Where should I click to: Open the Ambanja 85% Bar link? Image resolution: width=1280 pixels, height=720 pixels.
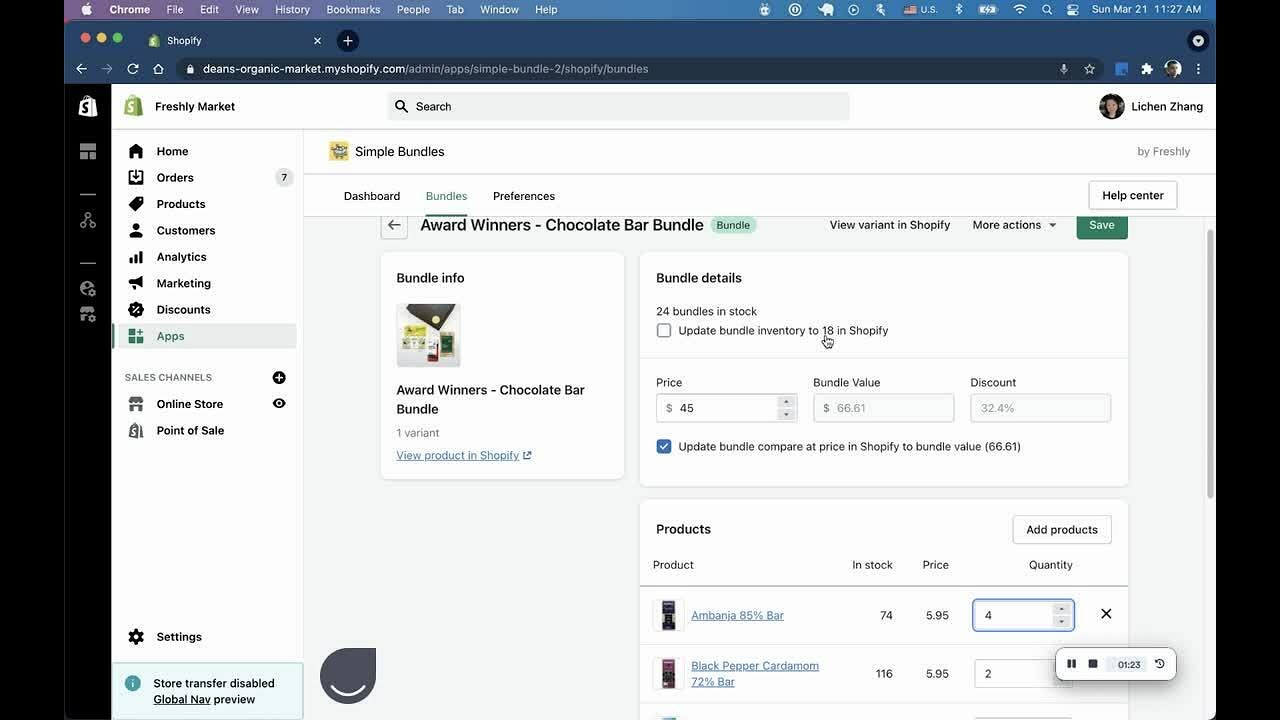[x=737, y=615]
